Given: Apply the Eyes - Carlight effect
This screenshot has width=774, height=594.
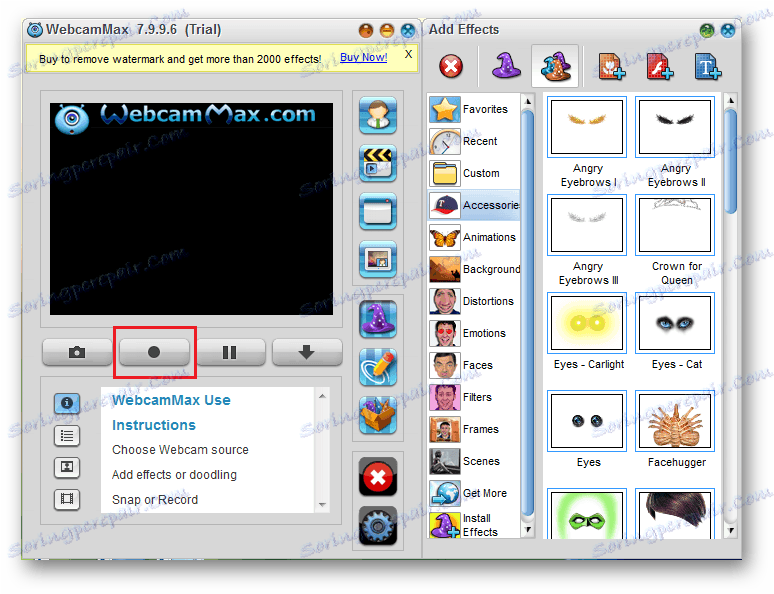Looking at the screenshot, I should 587,323.
